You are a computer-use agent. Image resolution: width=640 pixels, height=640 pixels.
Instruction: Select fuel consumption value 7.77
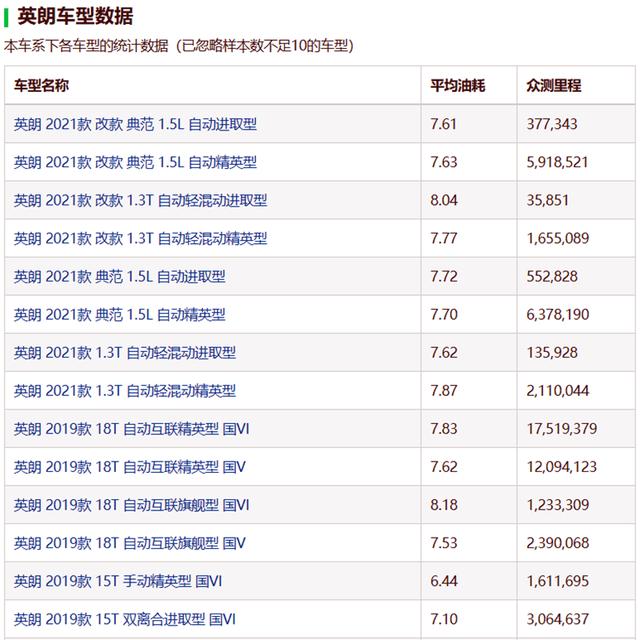(x=444, y=238)
